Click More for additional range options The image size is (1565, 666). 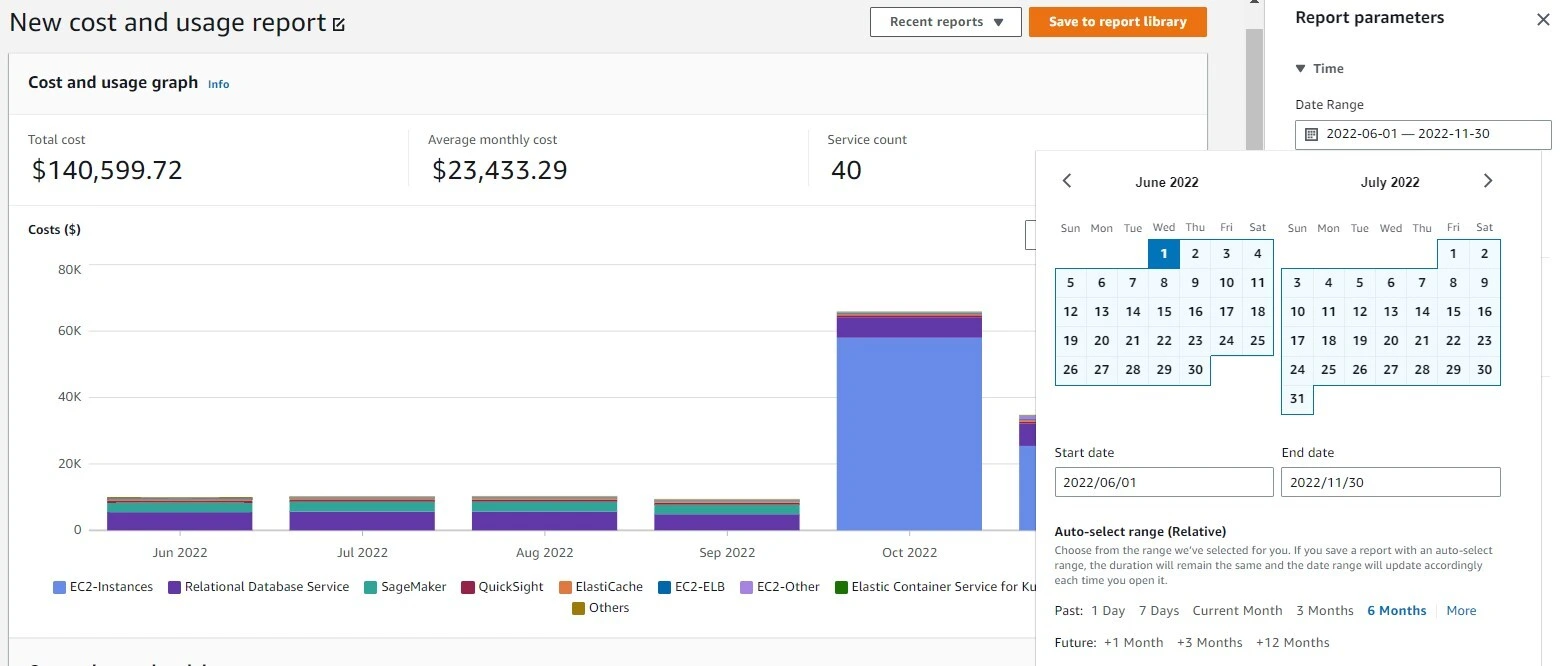tap(1461, 610)
